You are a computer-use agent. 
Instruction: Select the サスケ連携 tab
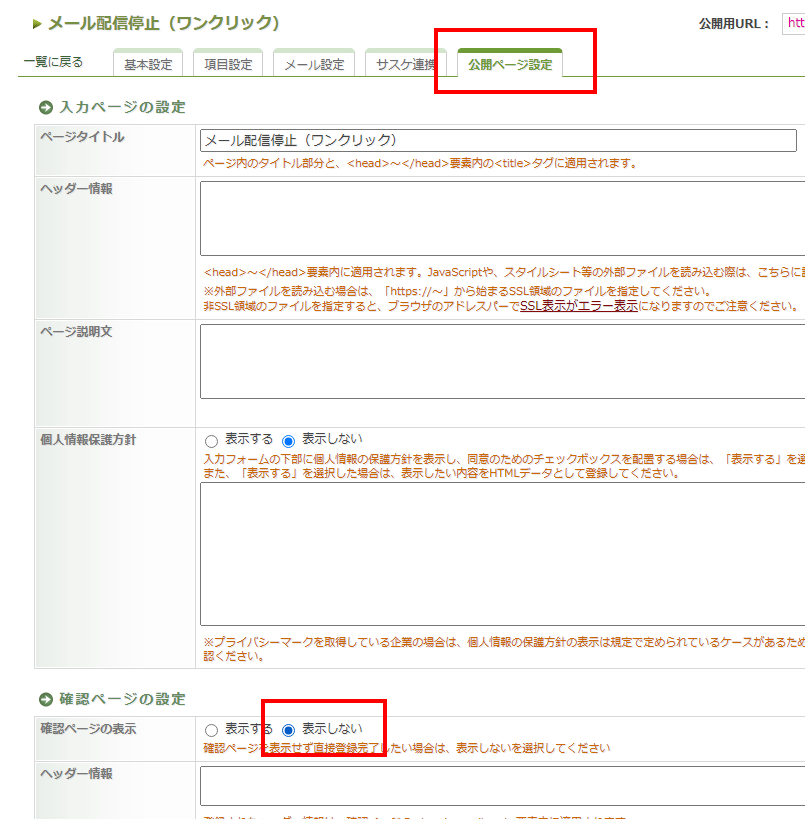pos(405,65)
